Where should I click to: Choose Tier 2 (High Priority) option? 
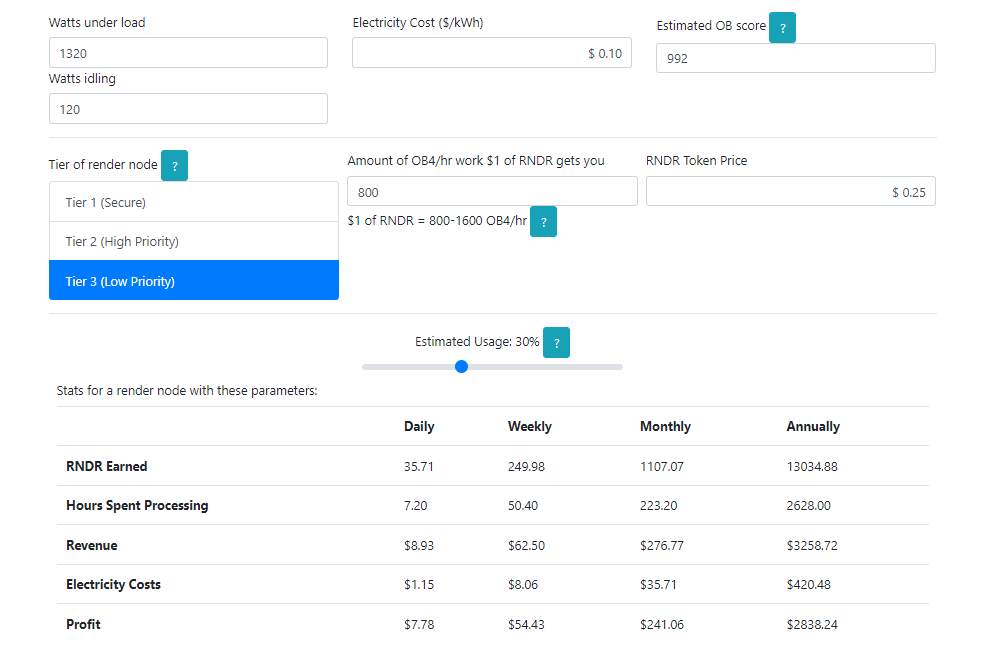tap(194, 241)
